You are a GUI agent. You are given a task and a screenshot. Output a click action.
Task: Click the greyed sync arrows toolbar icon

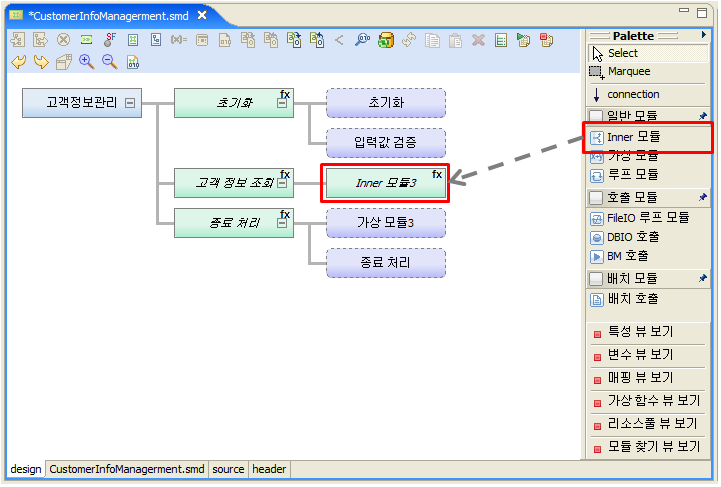(409, 40)
